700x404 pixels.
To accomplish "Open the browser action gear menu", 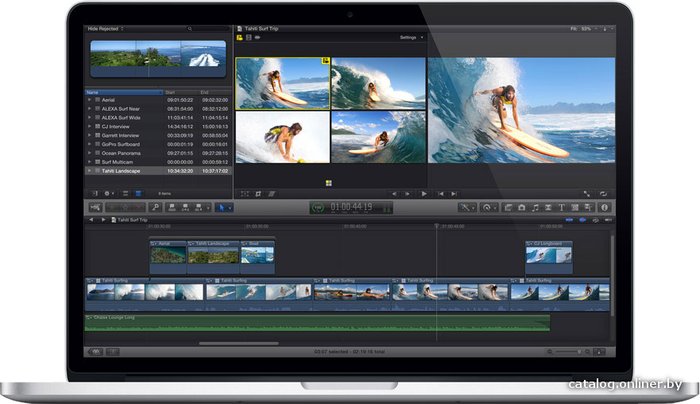I will click(108, 194).
